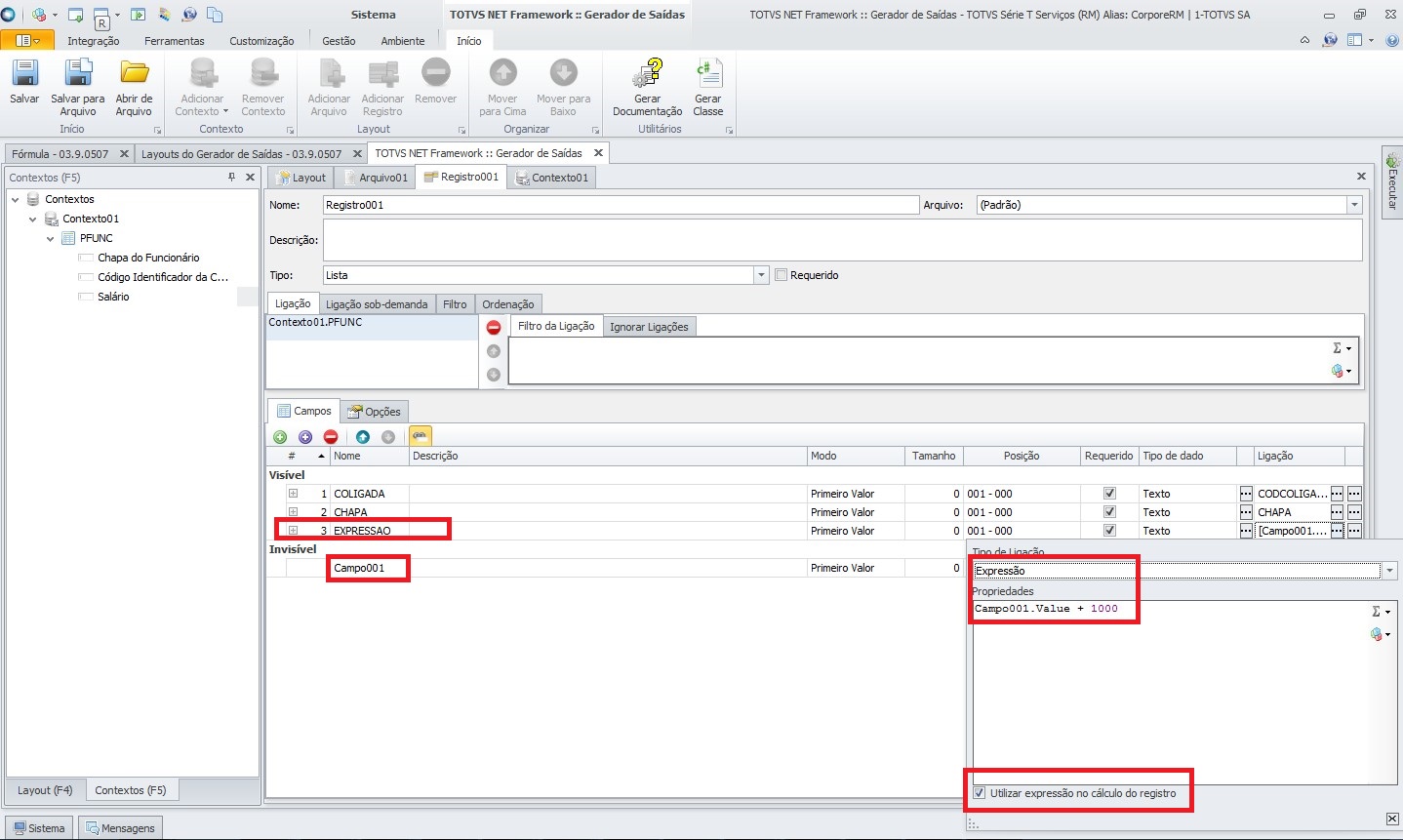Toggle the Requerido checkbox next to Tipo

[781, 275]
